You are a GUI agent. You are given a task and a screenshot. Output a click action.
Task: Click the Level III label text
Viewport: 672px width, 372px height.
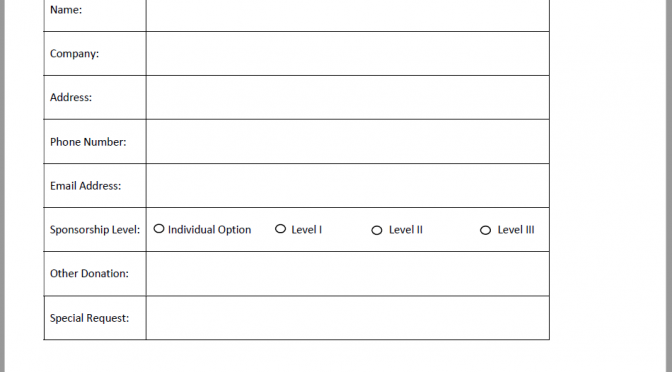point(516,230)
